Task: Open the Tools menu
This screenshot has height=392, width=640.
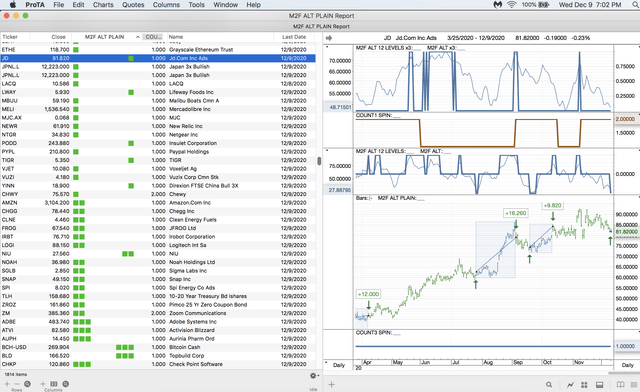Action: pyautogui.click(x=196, y=5)
